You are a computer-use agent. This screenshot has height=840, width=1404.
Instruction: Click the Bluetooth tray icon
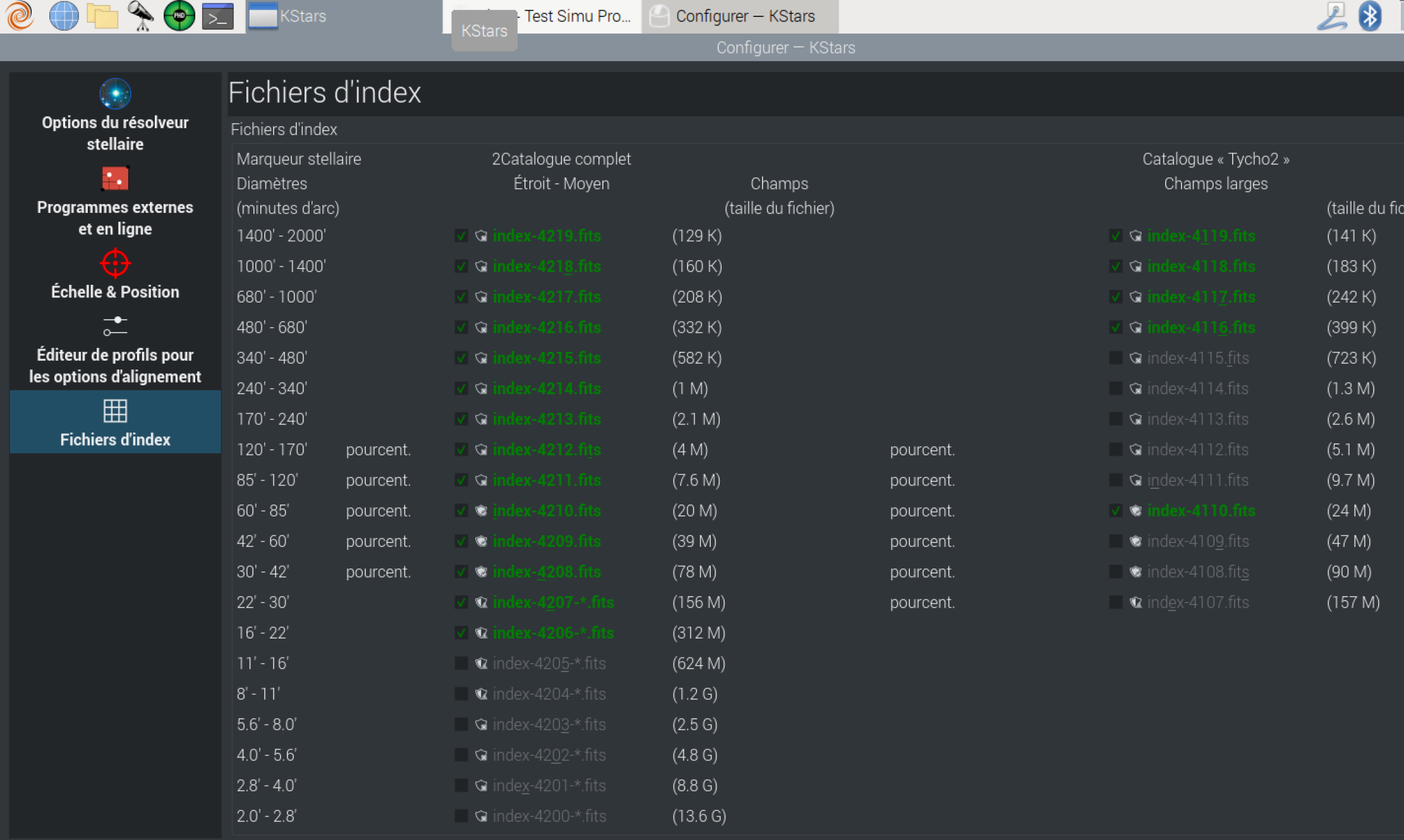1369,16
